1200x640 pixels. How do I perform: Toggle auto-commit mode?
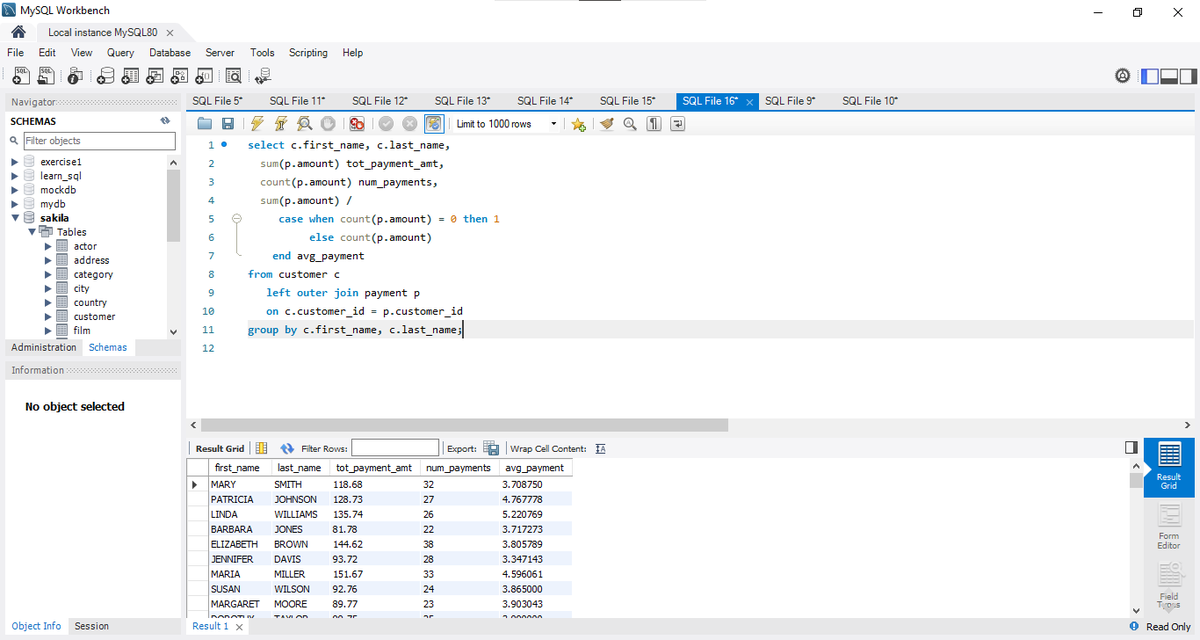[434, 124]
